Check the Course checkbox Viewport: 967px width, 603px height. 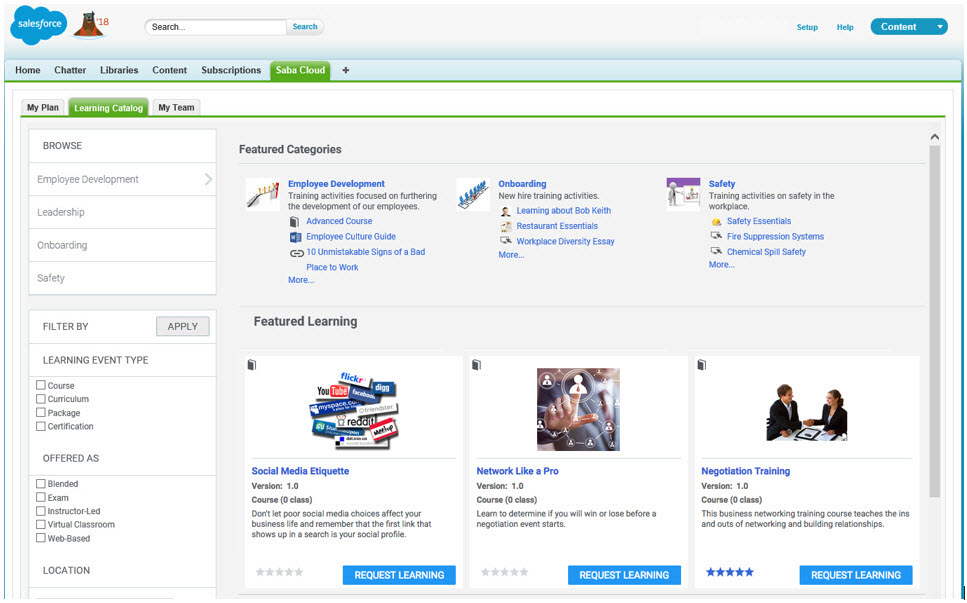click(x=41, y=385)
